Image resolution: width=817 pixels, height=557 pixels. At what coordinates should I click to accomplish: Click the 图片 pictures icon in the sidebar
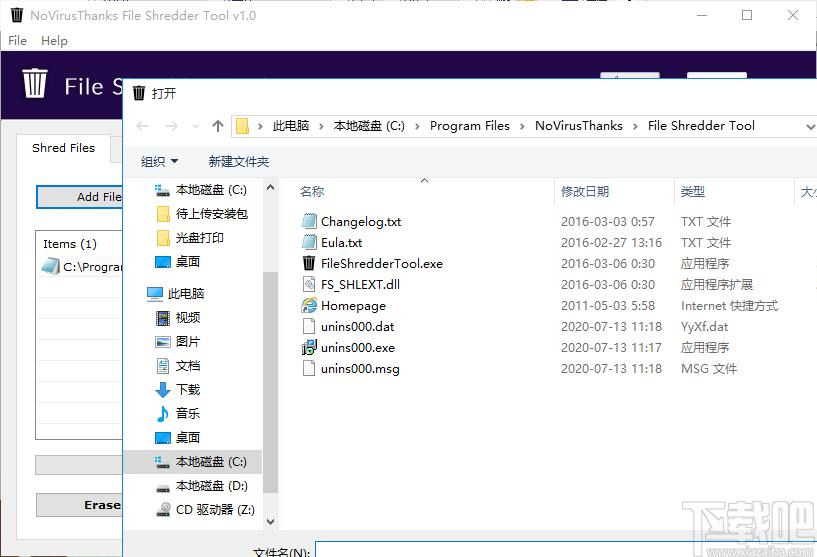(x=163, y=342)
